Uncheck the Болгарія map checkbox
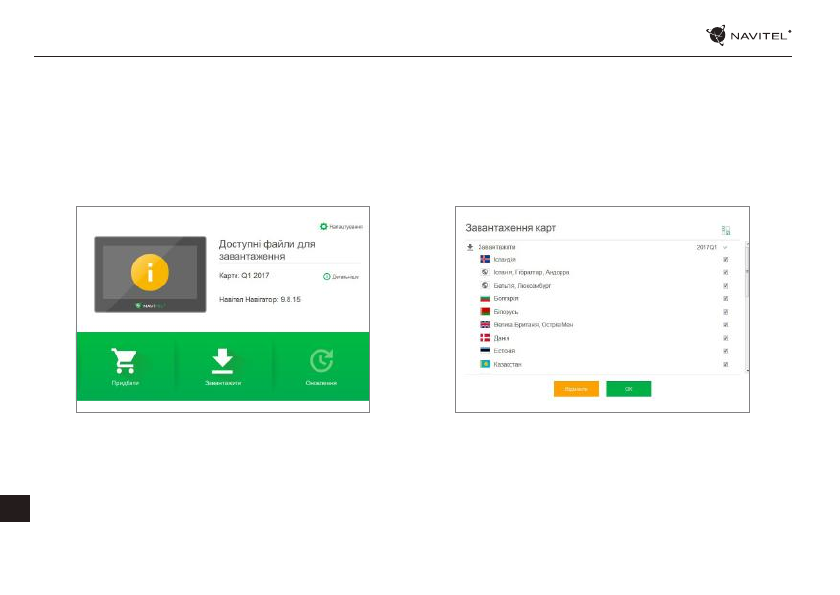 tap(725, 298)
